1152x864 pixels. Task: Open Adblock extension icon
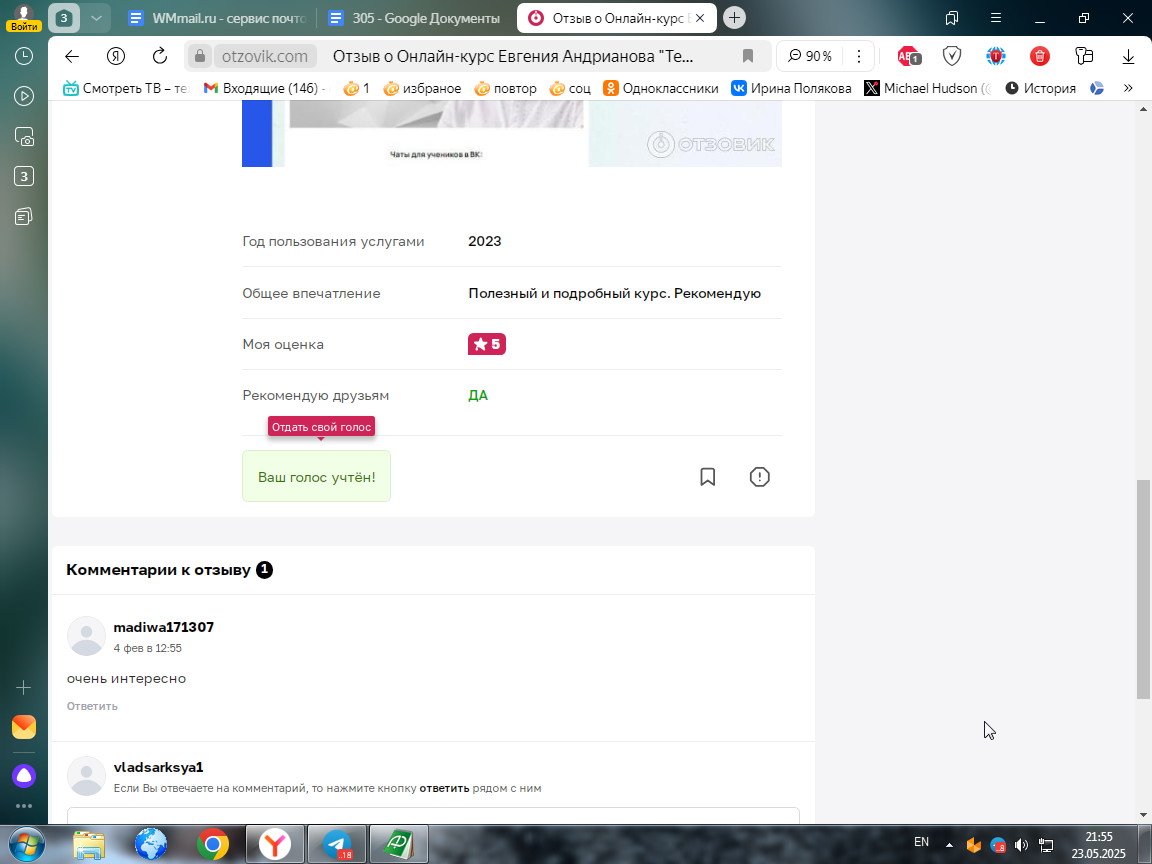[x=909, y=57]
